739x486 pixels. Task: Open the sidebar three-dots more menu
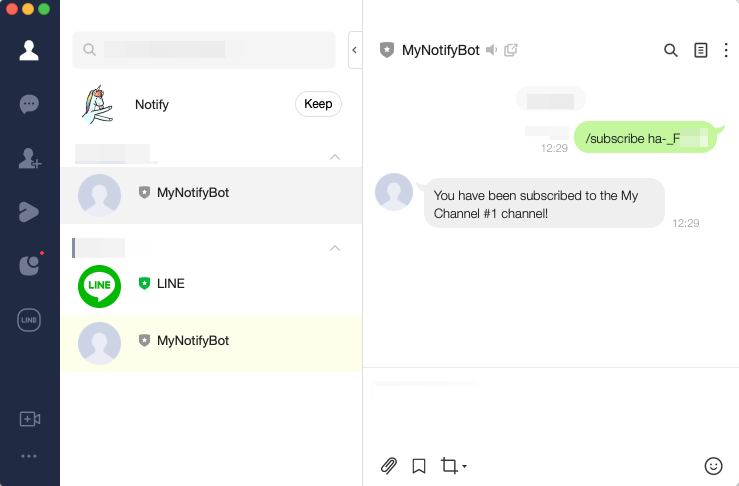29,456
